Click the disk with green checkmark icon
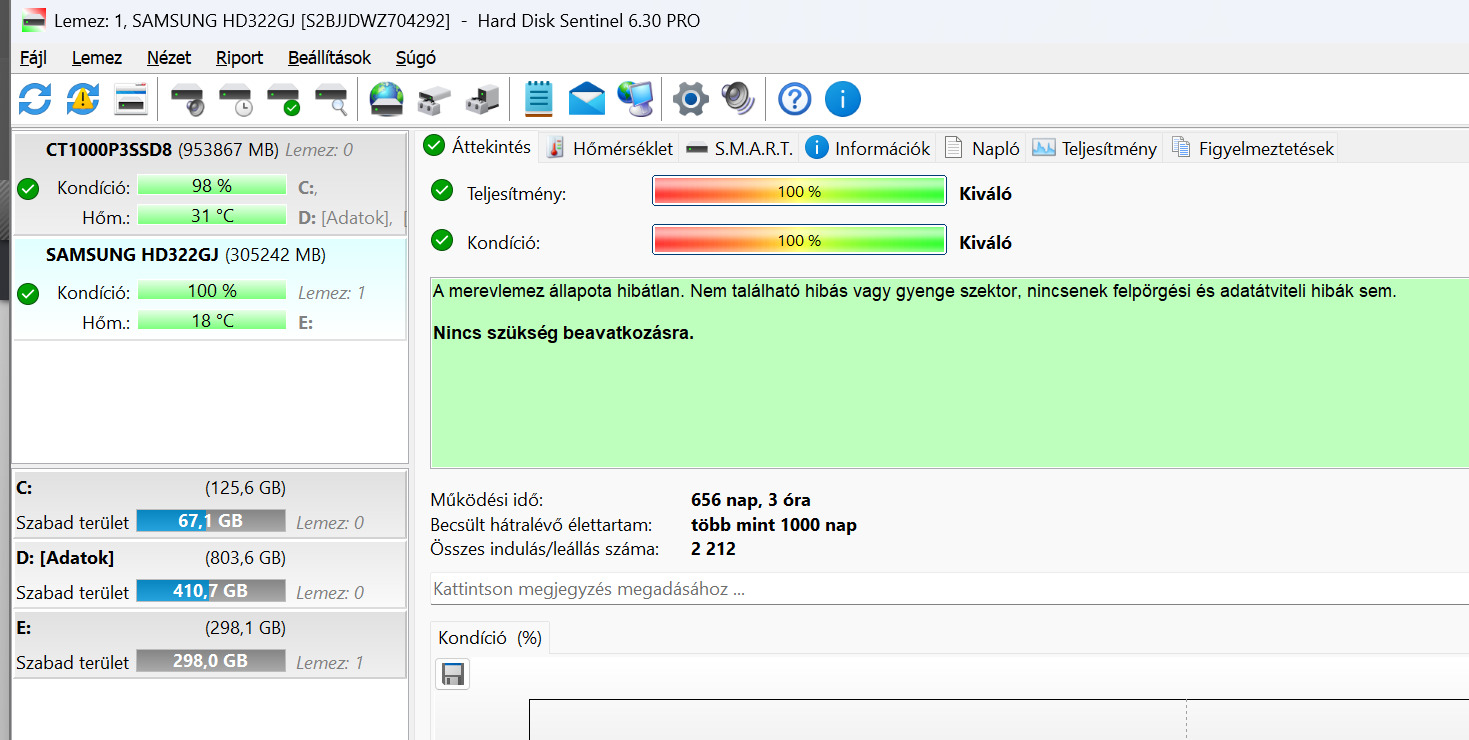Viewport: 1469px width, 740px height. point(284,100)
